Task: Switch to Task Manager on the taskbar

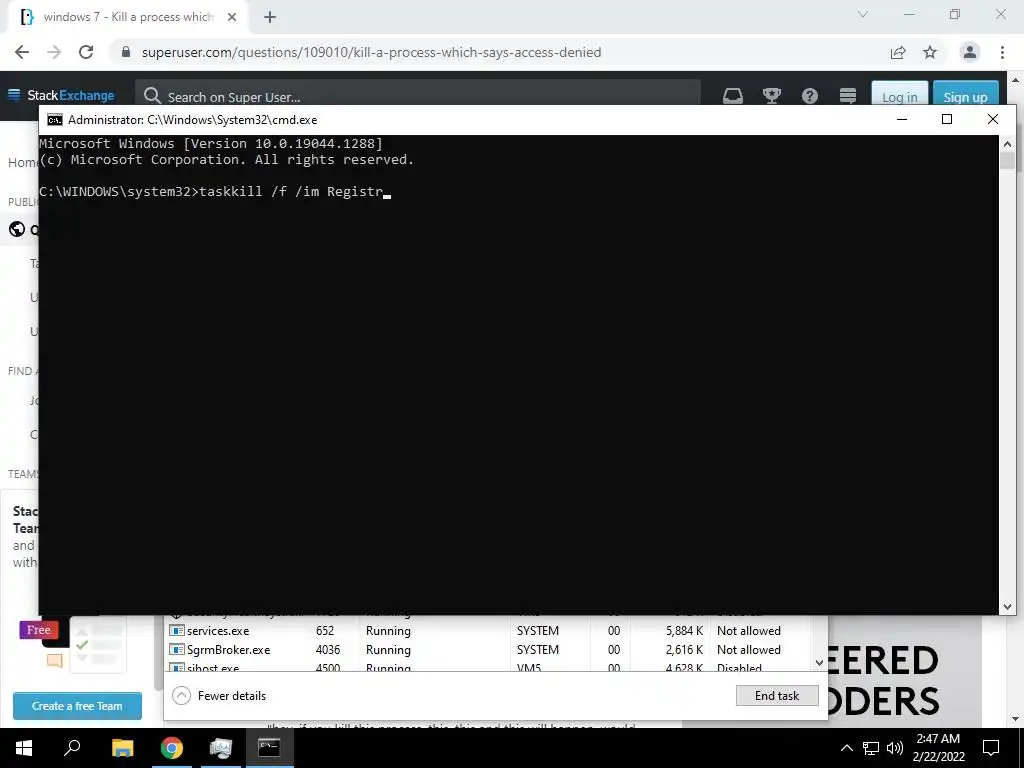Action: [221, 748]
